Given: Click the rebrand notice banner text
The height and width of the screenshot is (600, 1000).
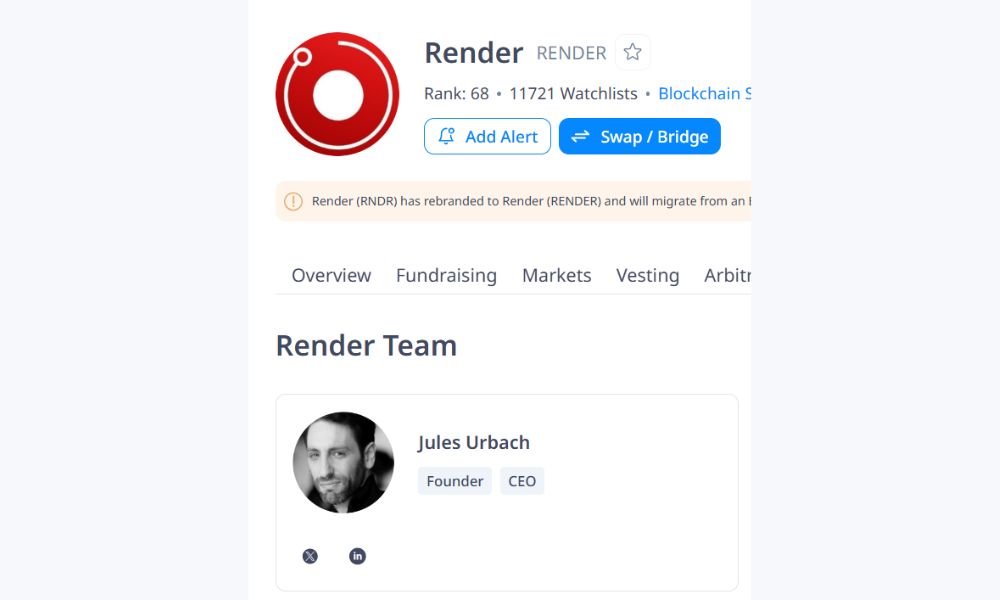Looking at the screenshot, I should coord(530,201).
